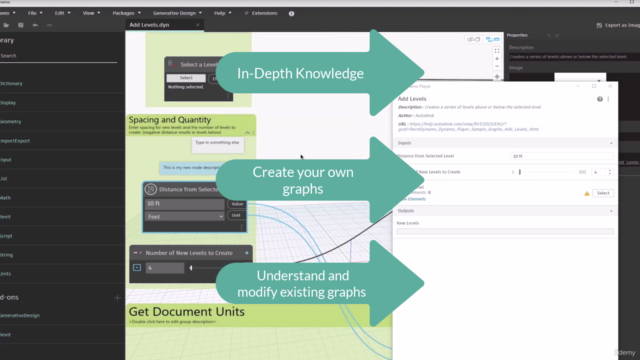Click the save toolbar icon
Viewport: 640px width, 360px height.
coord(20,25)
